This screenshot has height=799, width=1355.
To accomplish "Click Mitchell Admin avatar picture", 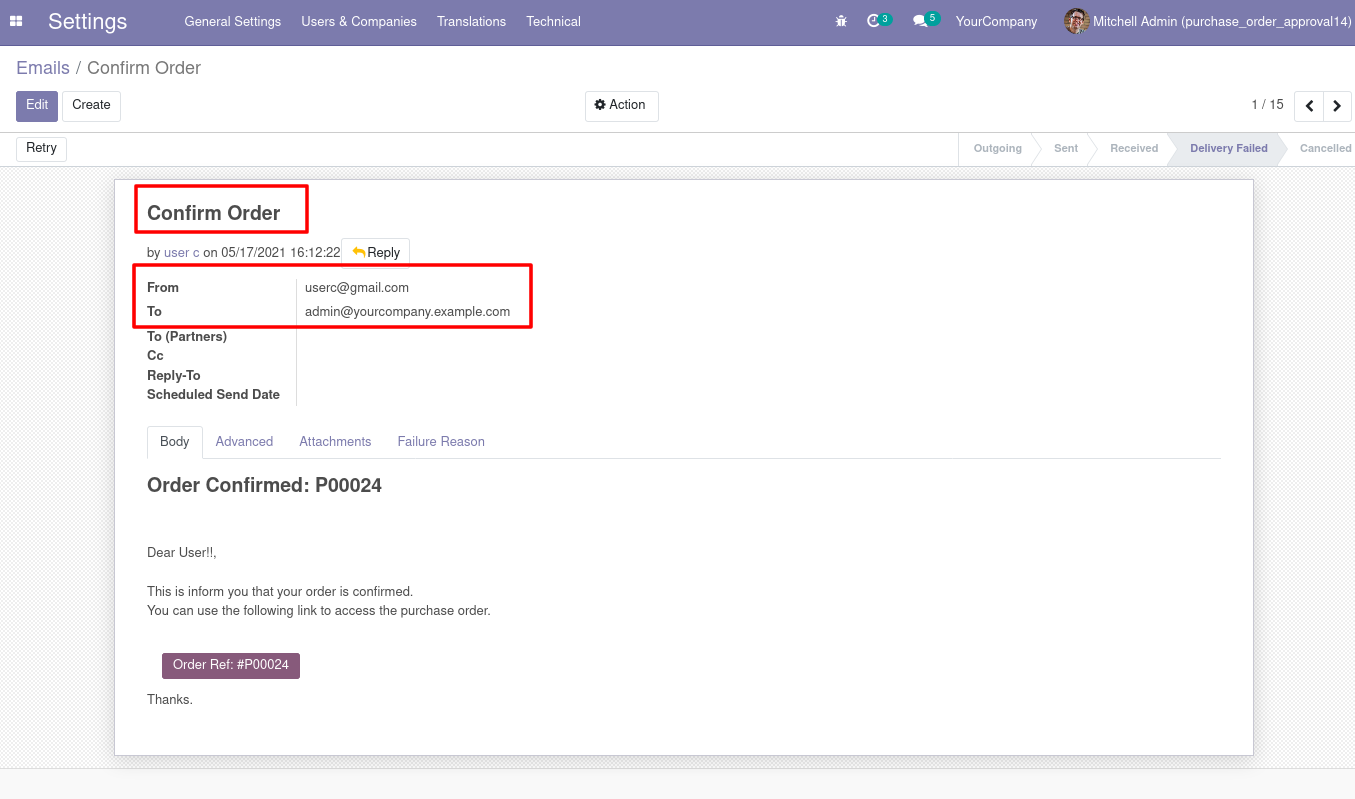I will point(1076,21).
